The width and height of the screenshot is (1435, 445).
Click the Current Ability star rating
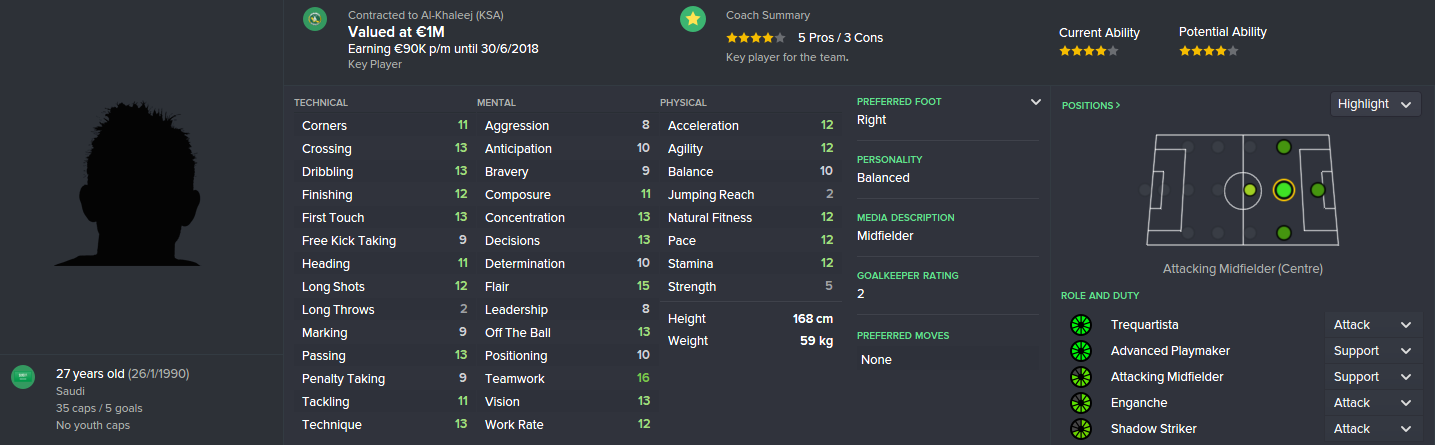(x=1088, y=51)
